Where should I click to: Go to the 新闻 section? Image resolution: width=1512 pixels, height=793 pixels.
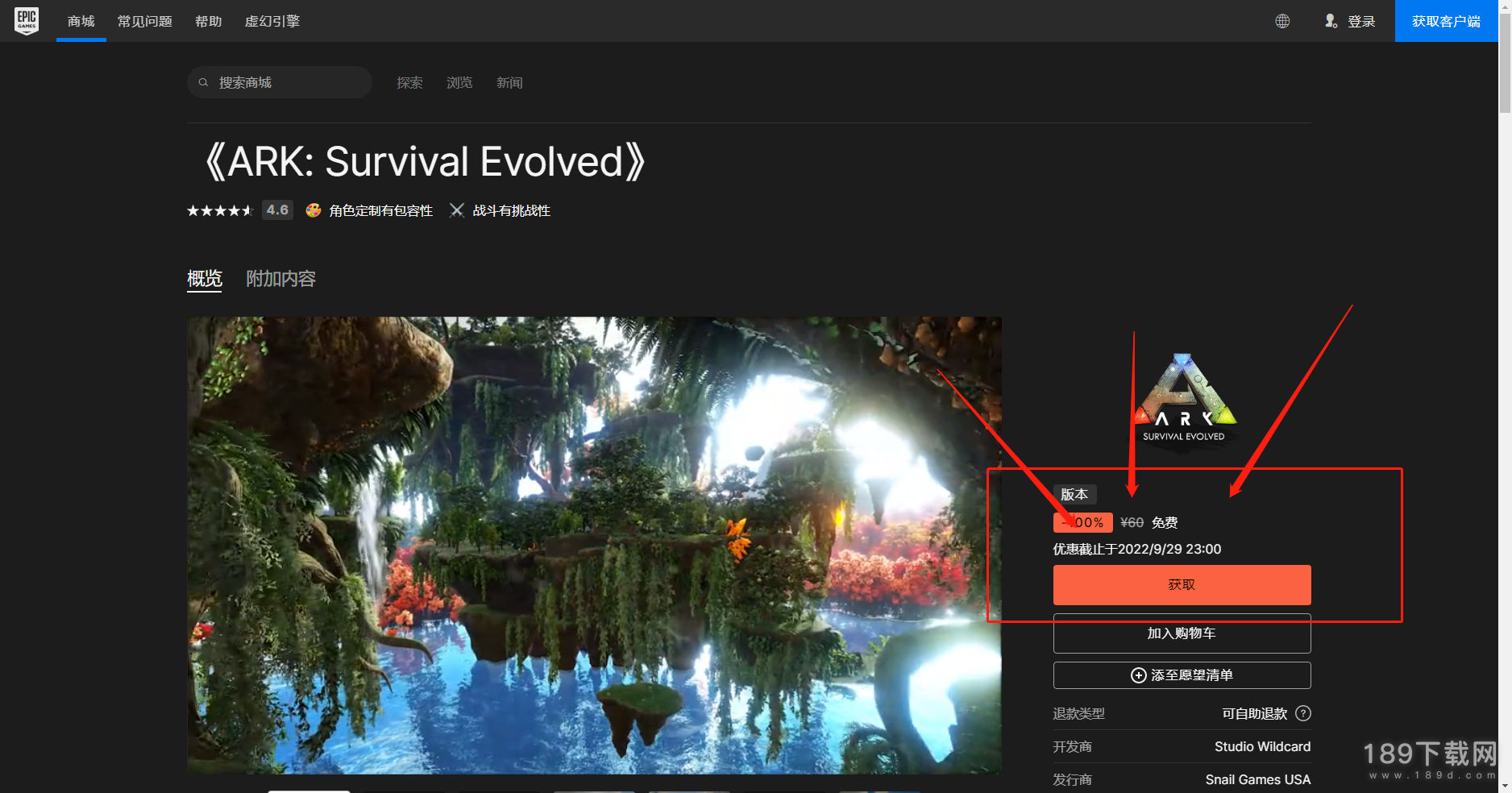509,82
